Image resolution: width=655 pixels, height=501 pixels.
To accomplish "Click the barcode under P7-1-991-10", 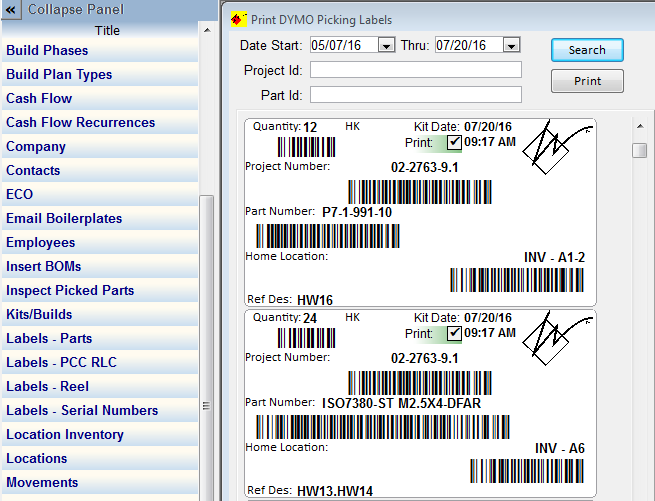I will point(328,236).
